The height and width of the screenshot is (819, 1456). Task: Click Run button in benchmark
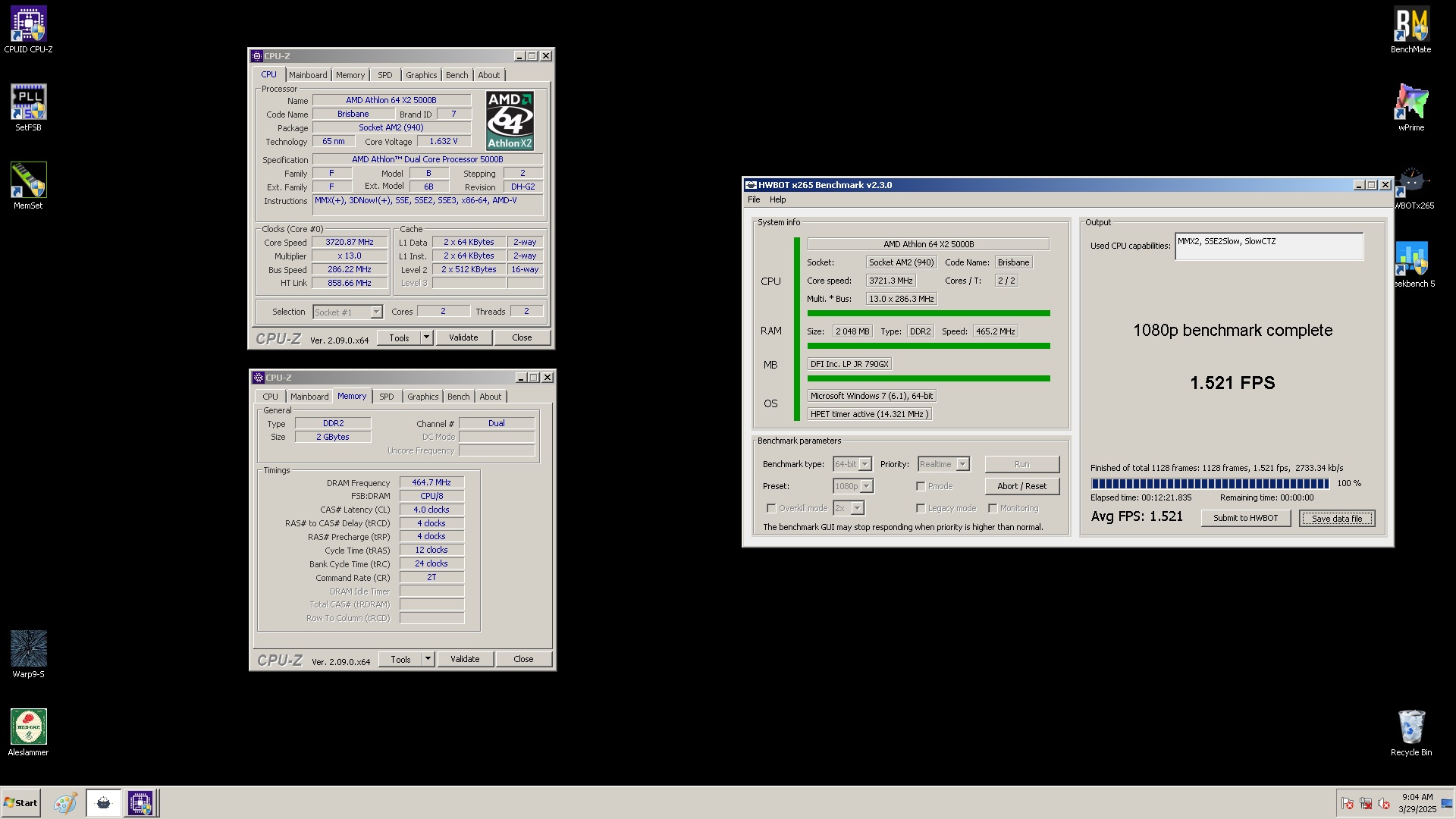(x=1021, y=464)
